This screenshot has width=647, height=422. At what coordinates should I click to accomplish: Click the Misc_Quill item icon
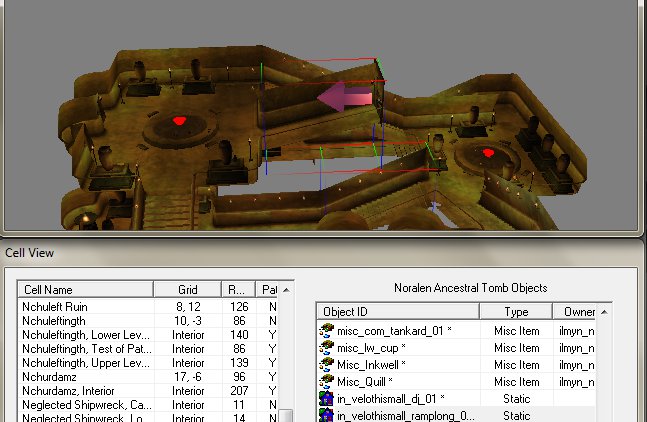tap(326, 381)
